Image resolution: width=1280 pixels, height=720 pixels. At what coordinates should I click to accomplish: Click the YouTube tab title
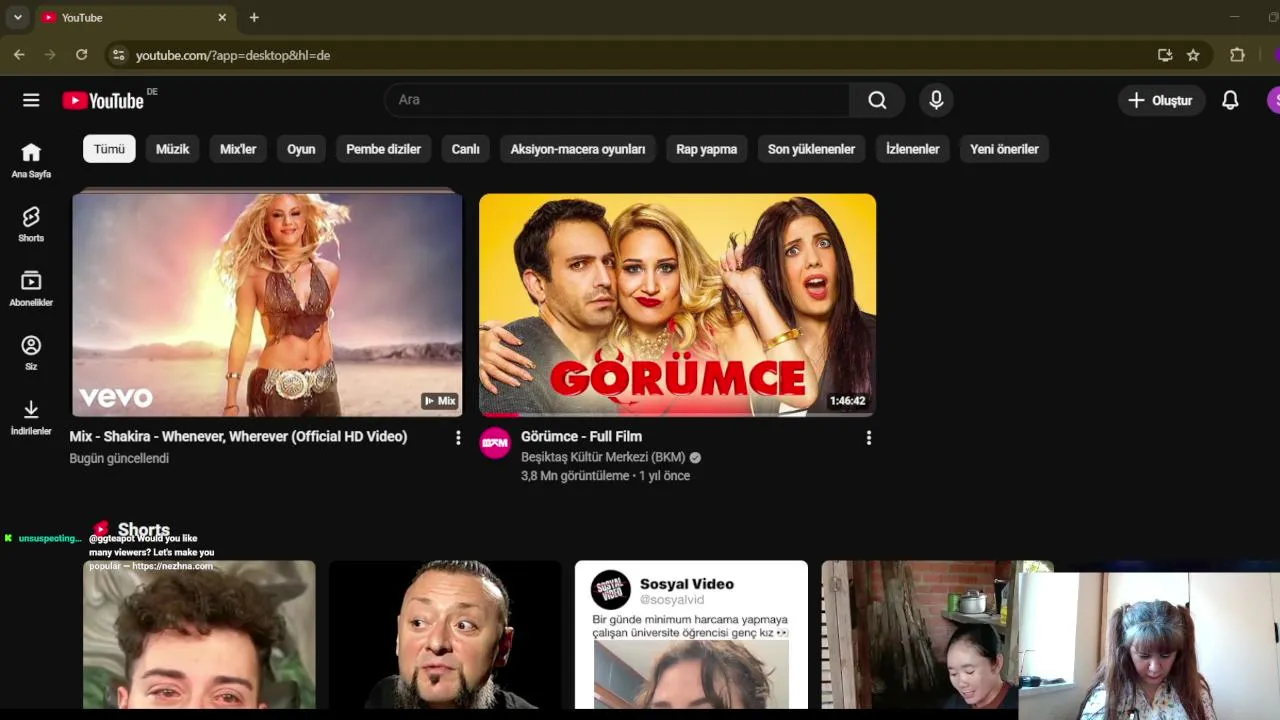[x=82, y=18]
